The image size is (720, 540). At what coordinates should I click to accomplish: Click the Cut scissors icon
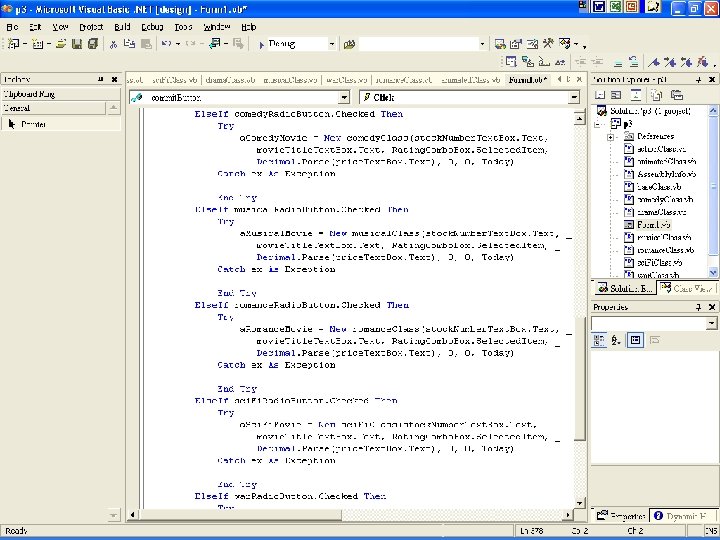pos(114,44)
